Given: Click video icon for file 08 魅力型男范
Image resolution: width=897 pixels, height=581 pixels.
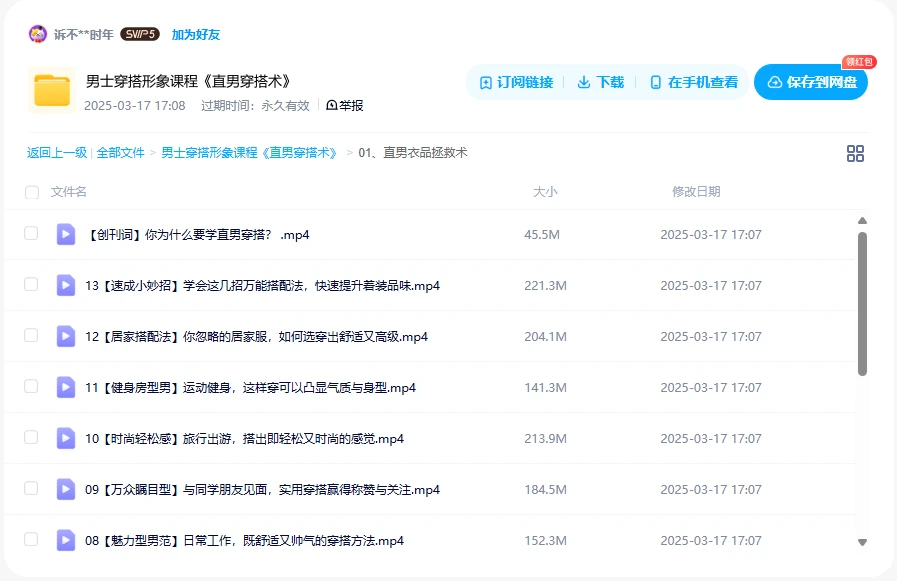Looking at the screenshot, I should pyautogui.click(x=66, y=540).
